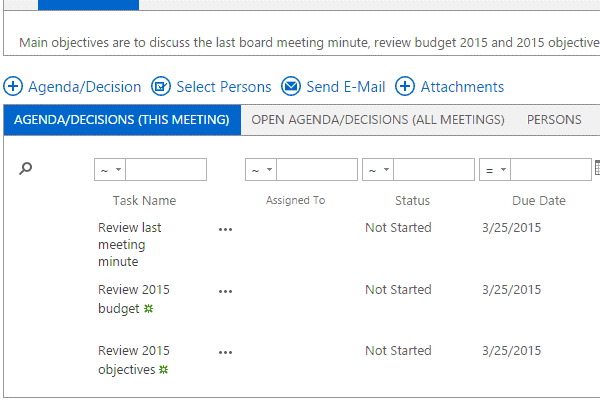
Task: Click the Select Persons icon
Action: (x=161, y=86)
